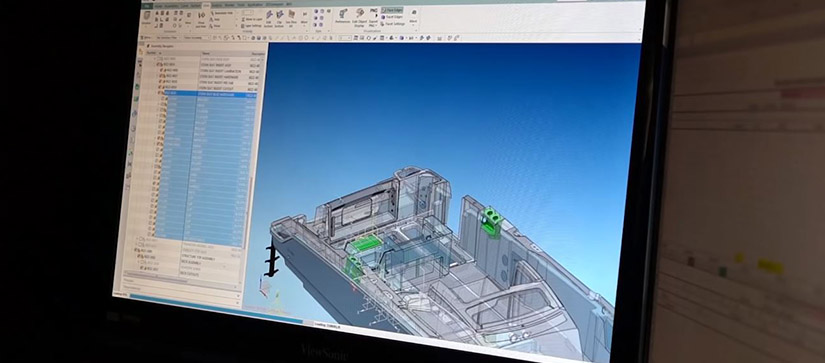Expand the More gallery in Visualization group
The image size is (825, 363).
click(413, 17)
